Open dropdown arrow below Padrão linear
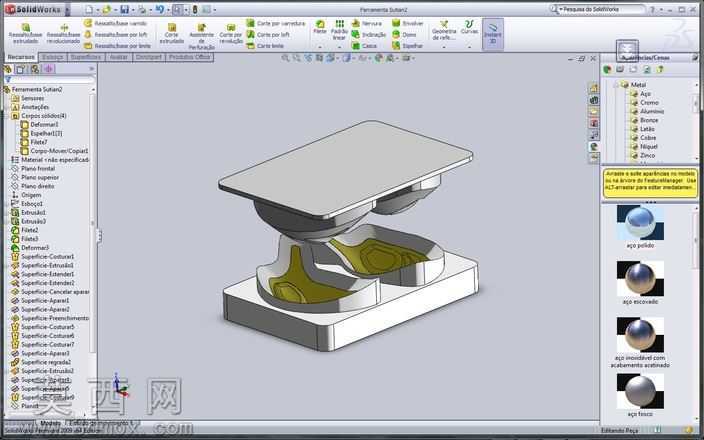This screenshot has height=440, width=704. (339, 47)
